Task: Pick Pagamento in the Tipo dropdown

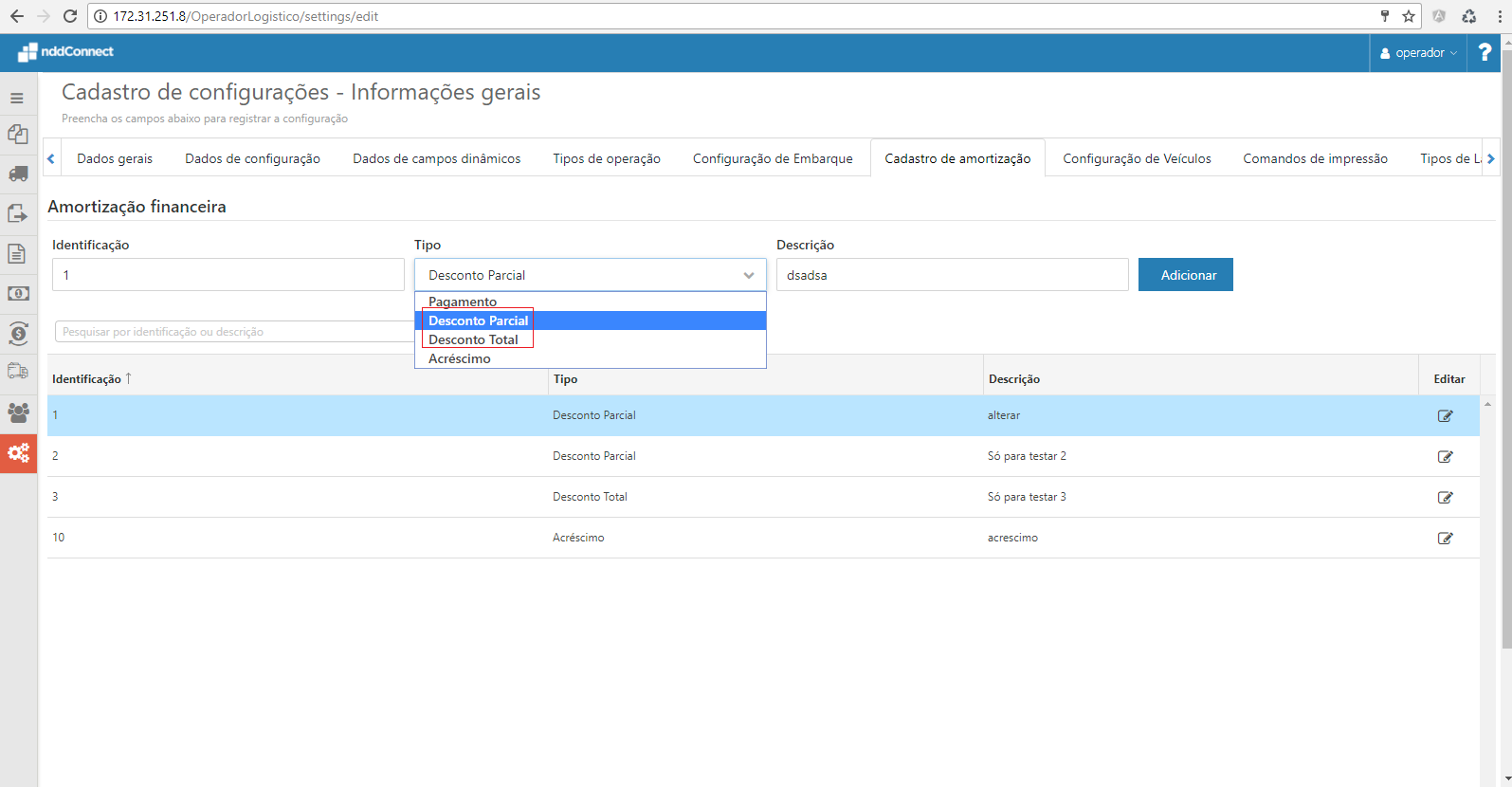Action: 463,302
